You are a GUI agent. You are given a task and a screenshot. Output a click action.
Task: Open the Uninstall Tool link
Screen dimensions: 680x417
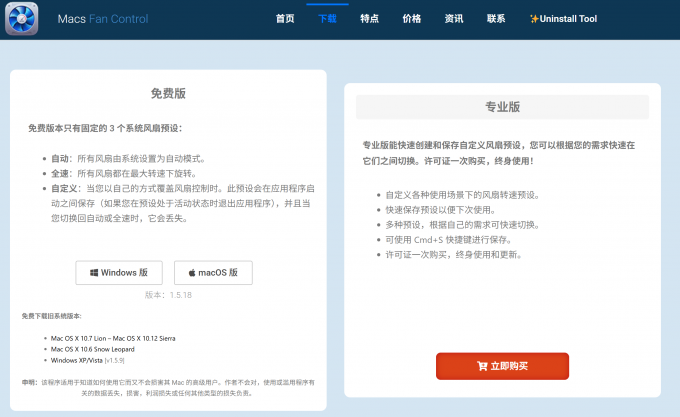(x=568, y=19)
